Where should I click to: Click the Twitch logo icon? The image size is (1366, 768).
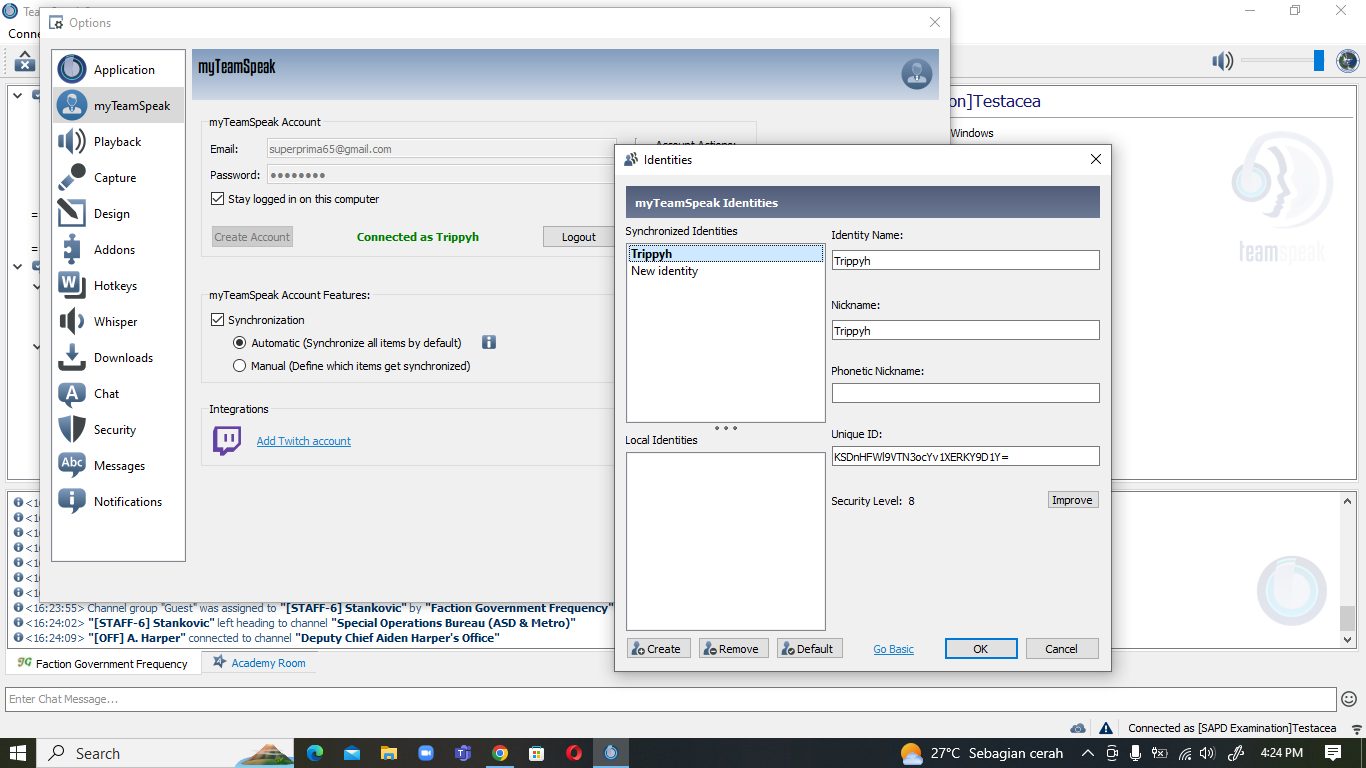(227, 440)
